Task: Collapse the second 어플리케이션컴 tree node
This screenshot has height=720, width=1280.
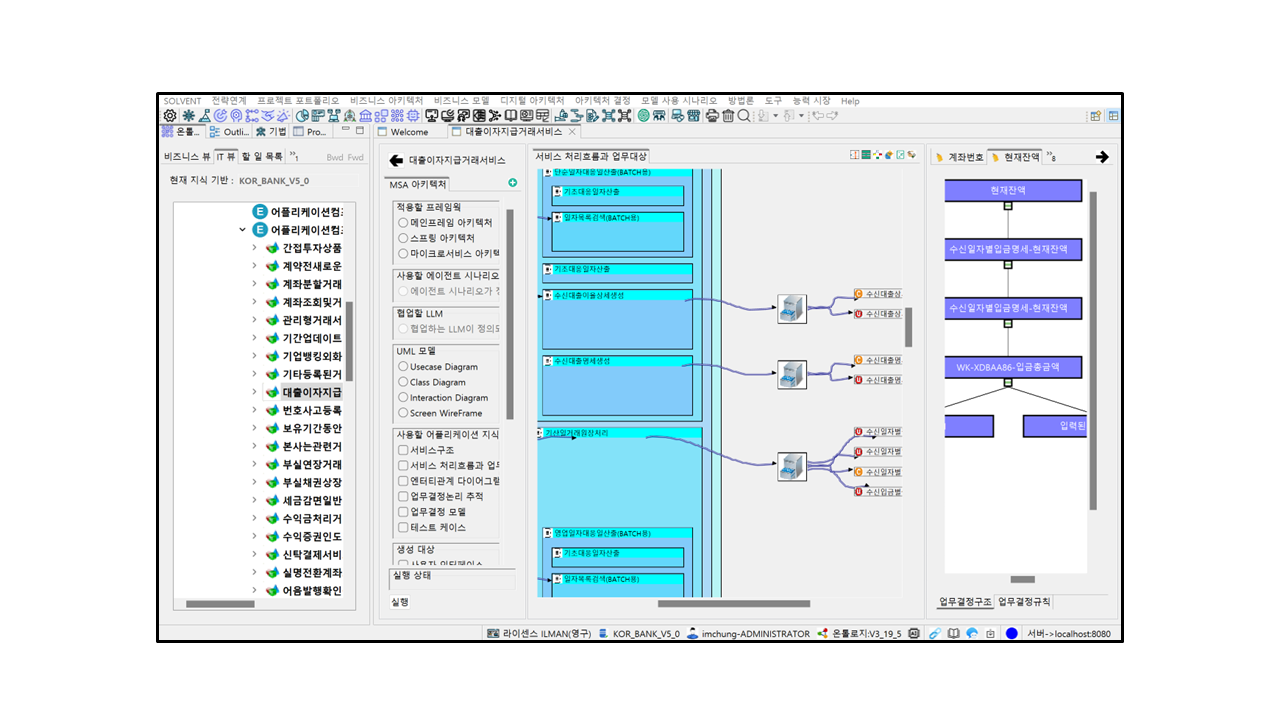Action: coord(243,230)
